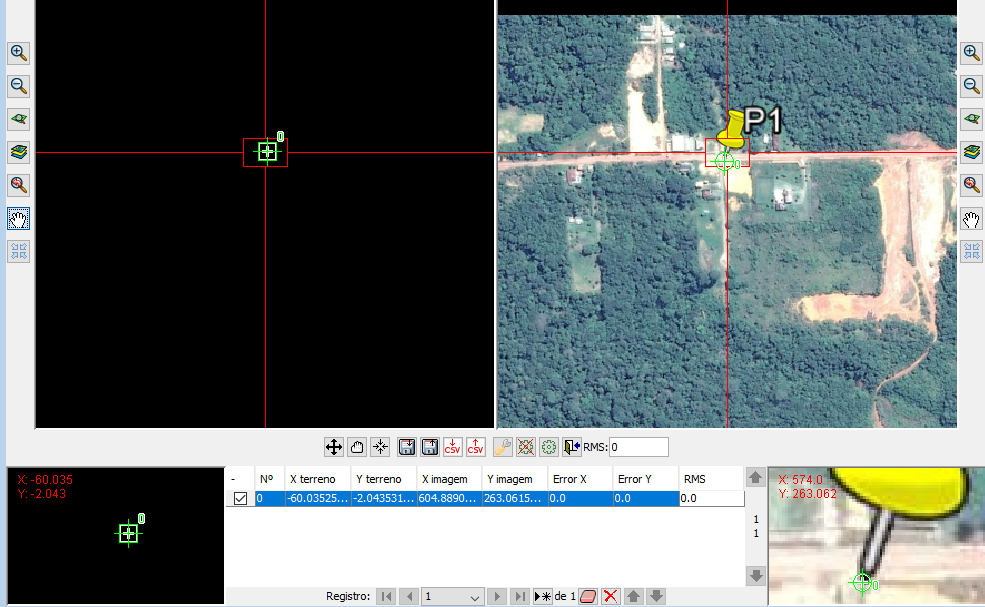Screen dimensions: 985x607
Task: Delete the point with red X button
Action: click(610, 597)
